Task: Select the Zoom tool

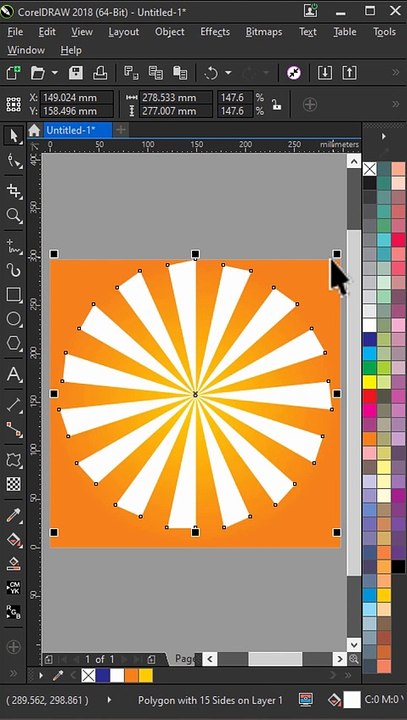Action: coord(13,215)
